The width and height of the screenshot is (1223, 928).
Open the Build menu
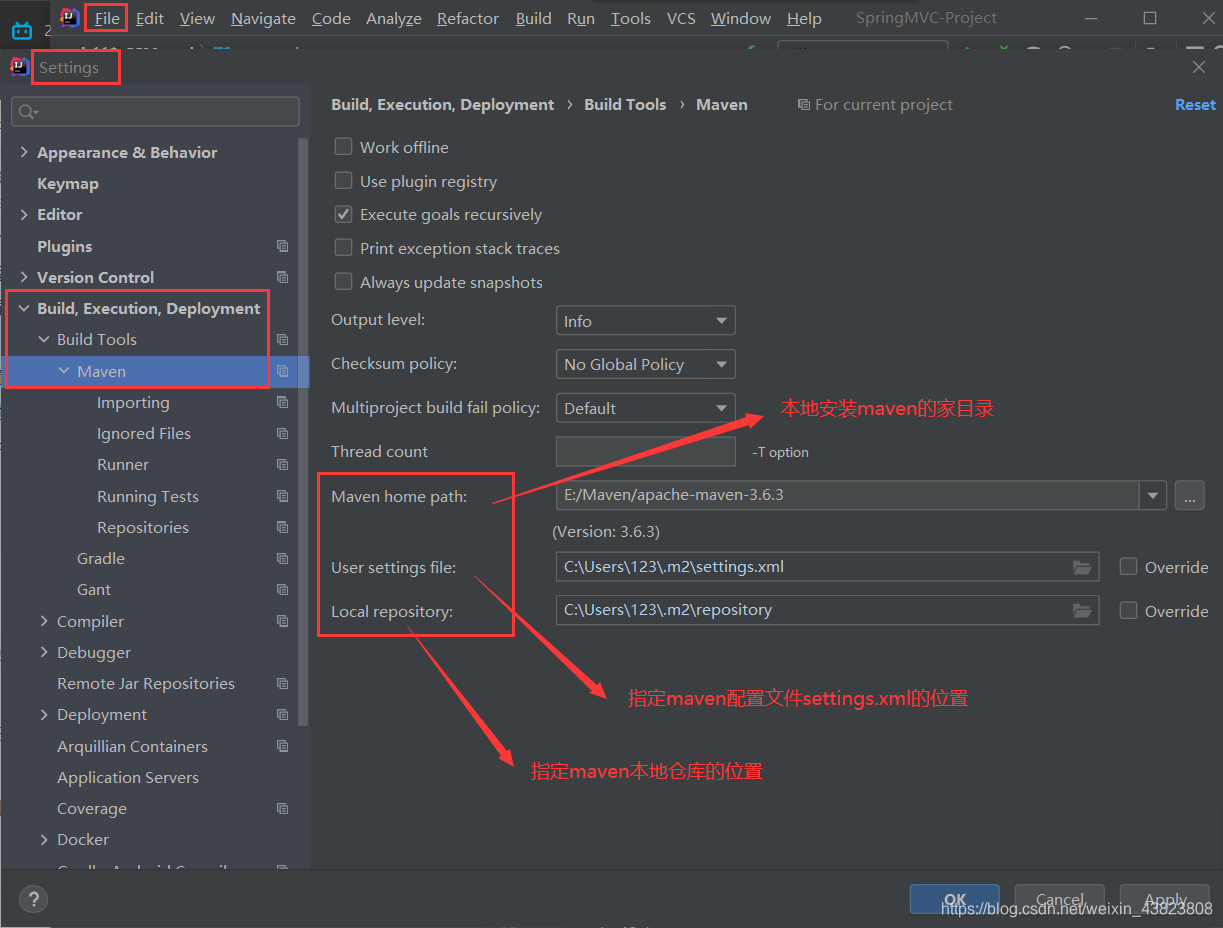[534, 18]
